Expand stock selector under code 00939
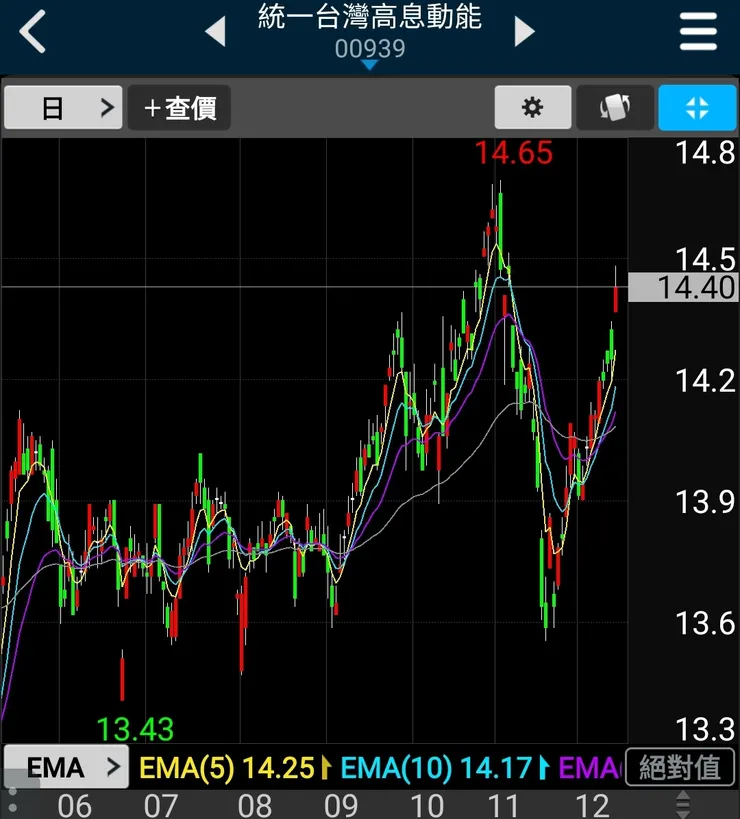 370,65
